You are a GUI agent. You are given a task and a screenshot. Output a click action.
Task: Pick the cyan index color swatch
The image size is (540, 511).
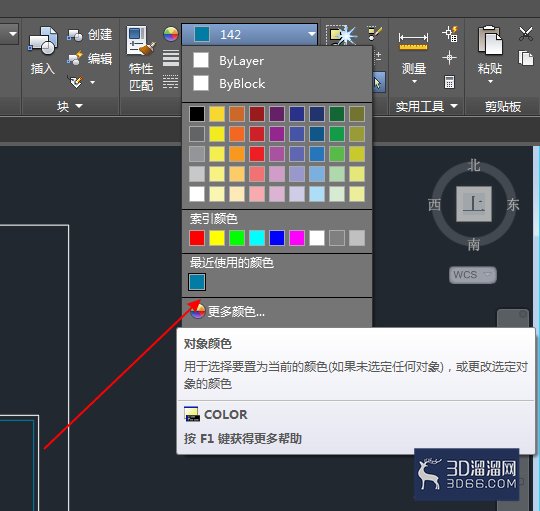pyautogui.click(x=257, y=238)
